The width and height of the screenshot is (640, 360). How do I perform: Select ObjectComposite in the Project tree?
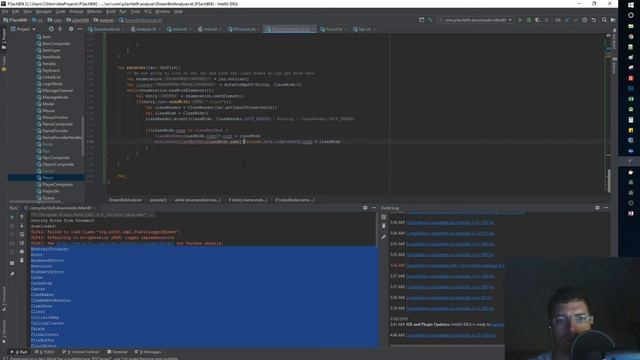[58, 164]
